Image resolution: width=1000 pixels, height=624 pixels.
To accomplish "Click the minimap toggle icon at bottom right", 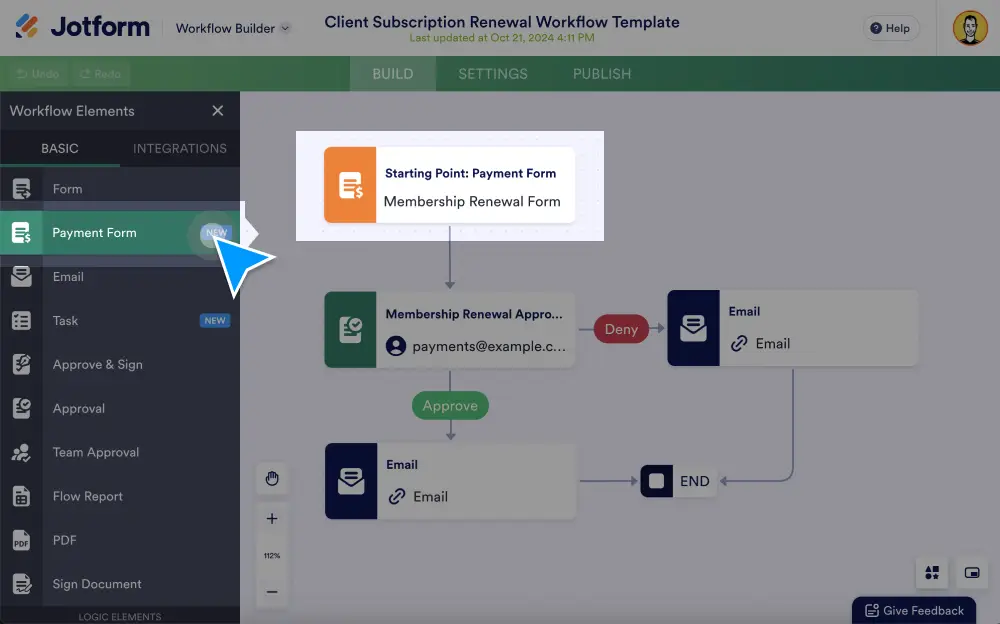I will [x=971, y=572].
